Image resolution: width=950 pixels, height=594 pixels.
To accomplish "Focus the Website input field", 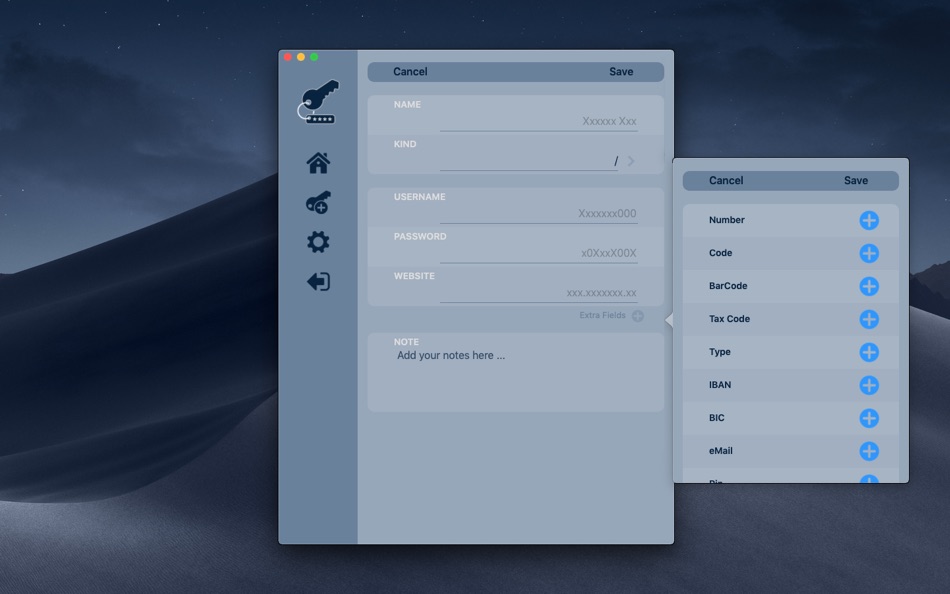I will coord(539,293).
